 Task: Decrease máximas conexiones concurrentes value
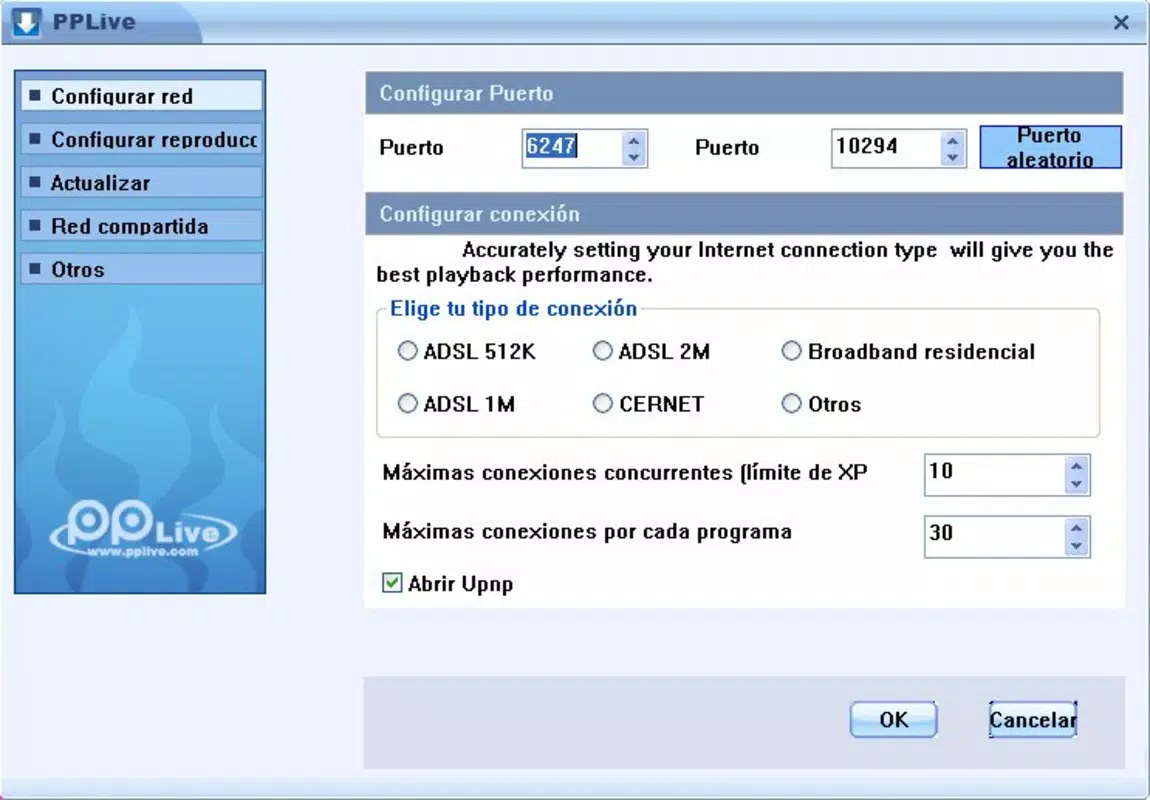(1076, 484)
